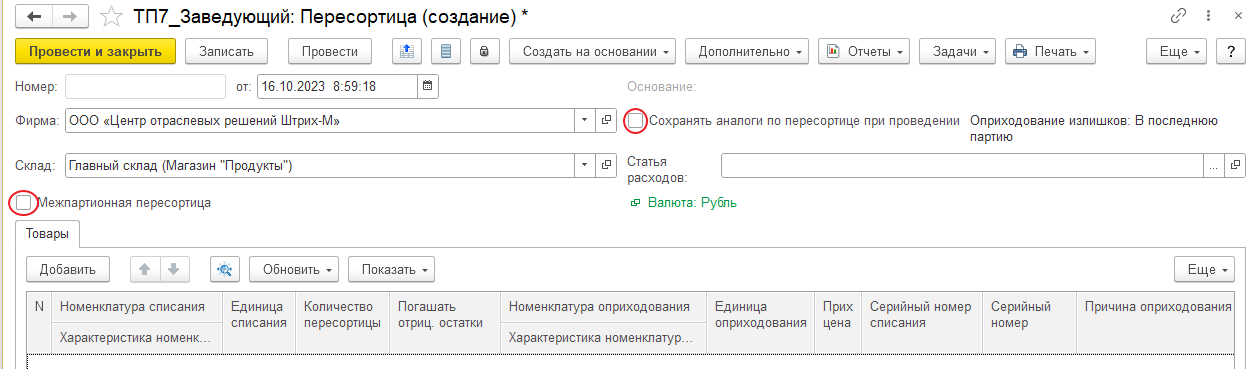Image resolution: width=1251 pixels, height=369 pixels.
Task: Click the Склад field with Главный склад
Action: pos(320,165)
